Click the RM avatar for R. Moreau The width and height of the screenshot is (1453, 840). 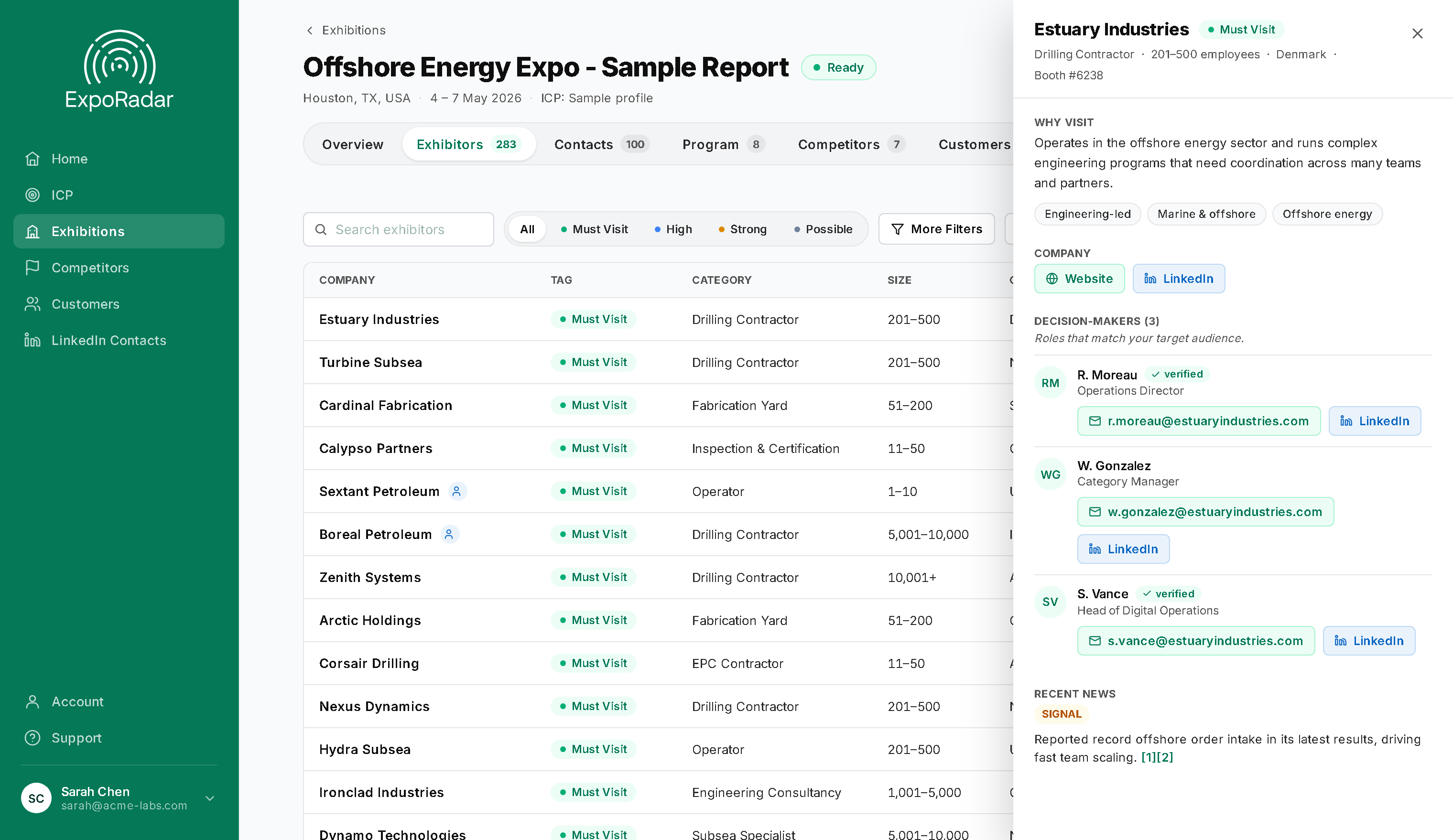(x=1050, y=383)
